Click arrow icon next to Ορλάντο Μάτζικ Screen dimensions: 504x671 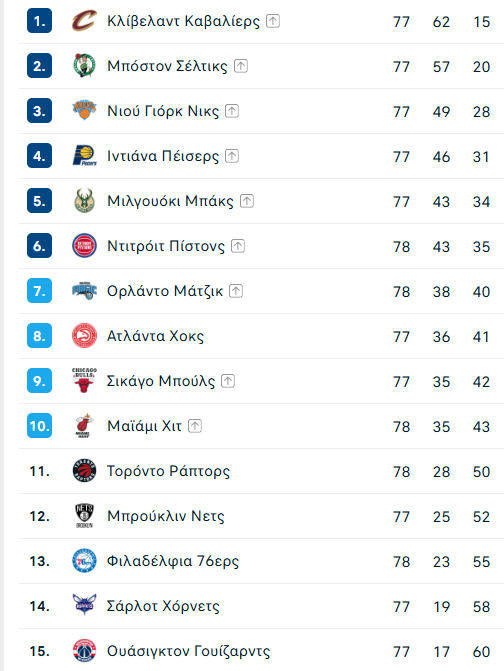(x=236, y=291)
